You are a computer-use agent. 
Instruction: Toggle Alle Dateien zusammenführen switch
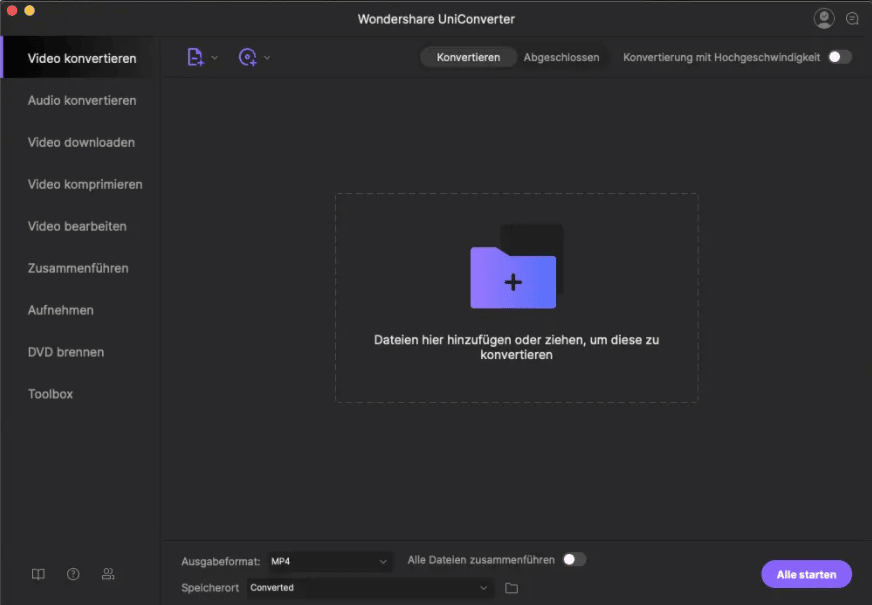pos(574,559)
